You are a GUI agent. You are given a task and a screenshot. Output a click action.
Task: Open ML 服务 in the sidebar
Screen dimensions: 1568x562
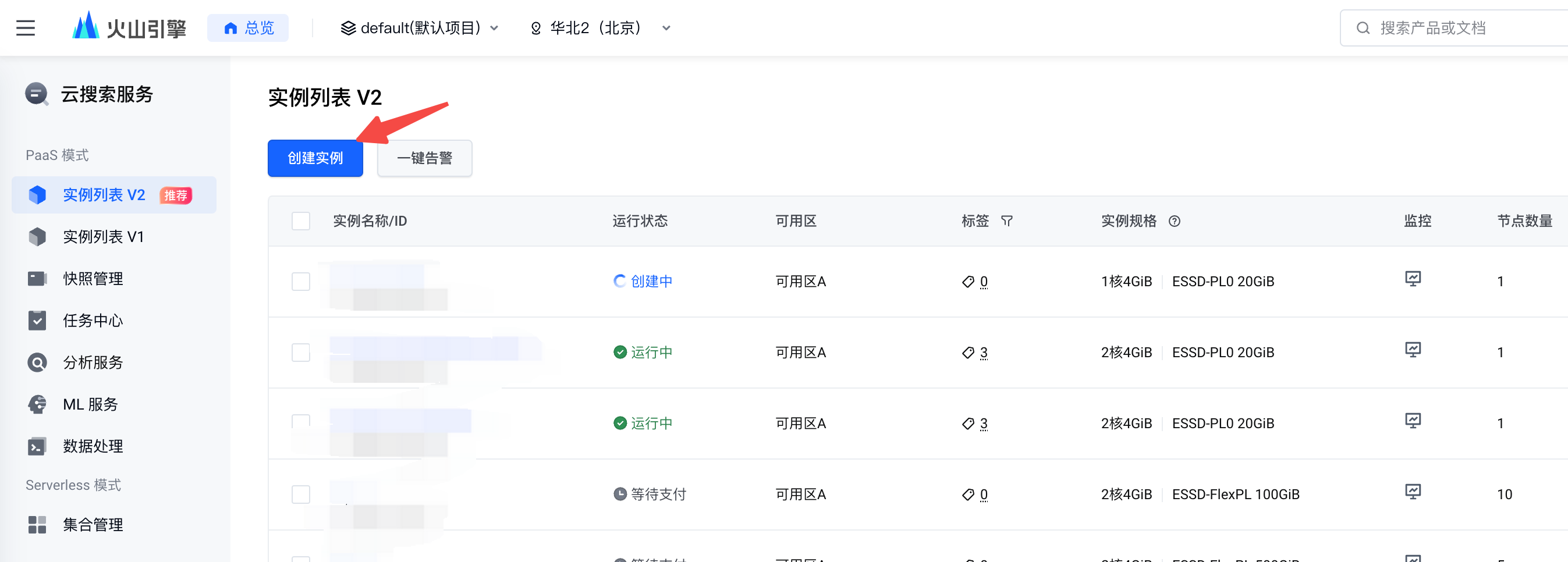coord(114,404)
